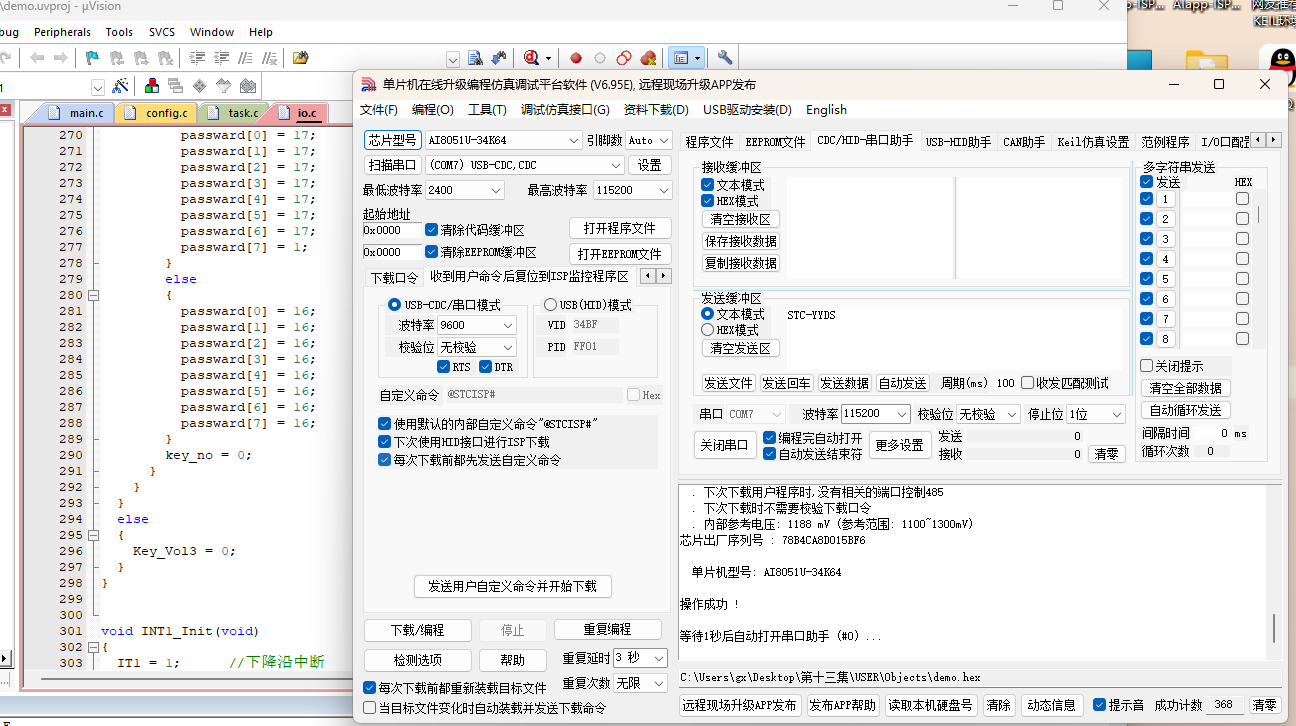
Task: Open 最高波特率 115200 dropdown
Action: click(632, 190)
